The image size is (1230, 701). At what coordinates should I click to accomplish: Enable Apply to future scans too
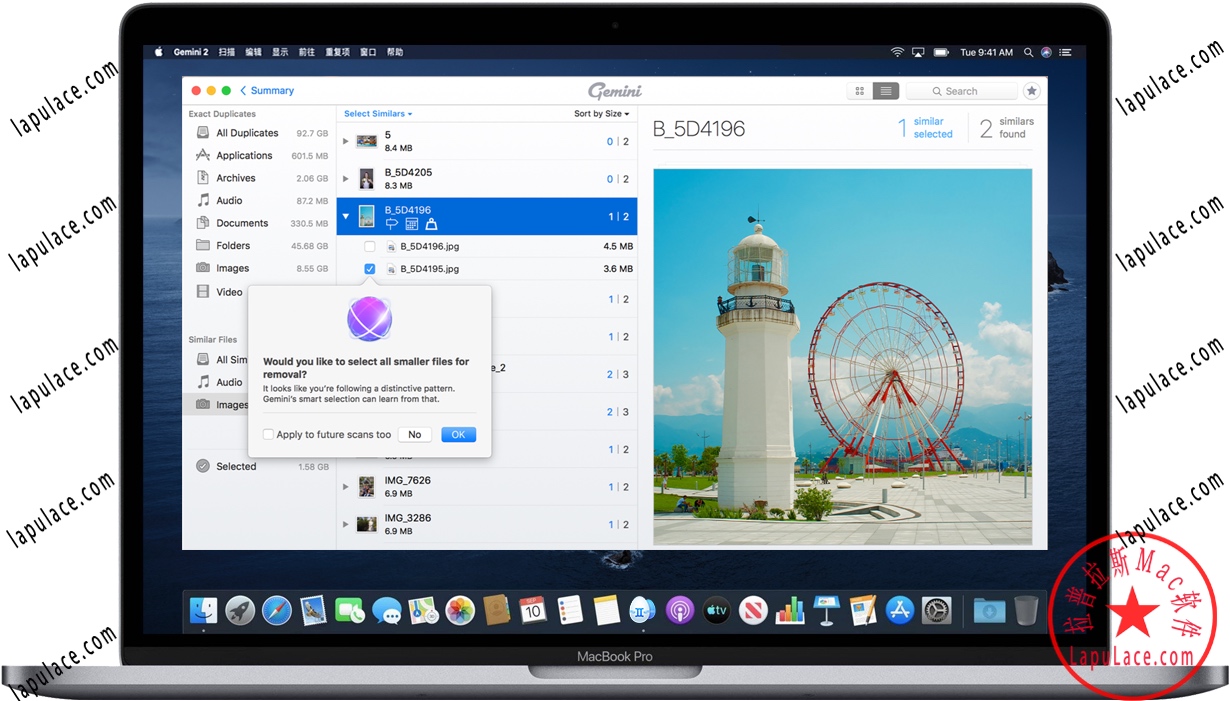pos(267,434)
